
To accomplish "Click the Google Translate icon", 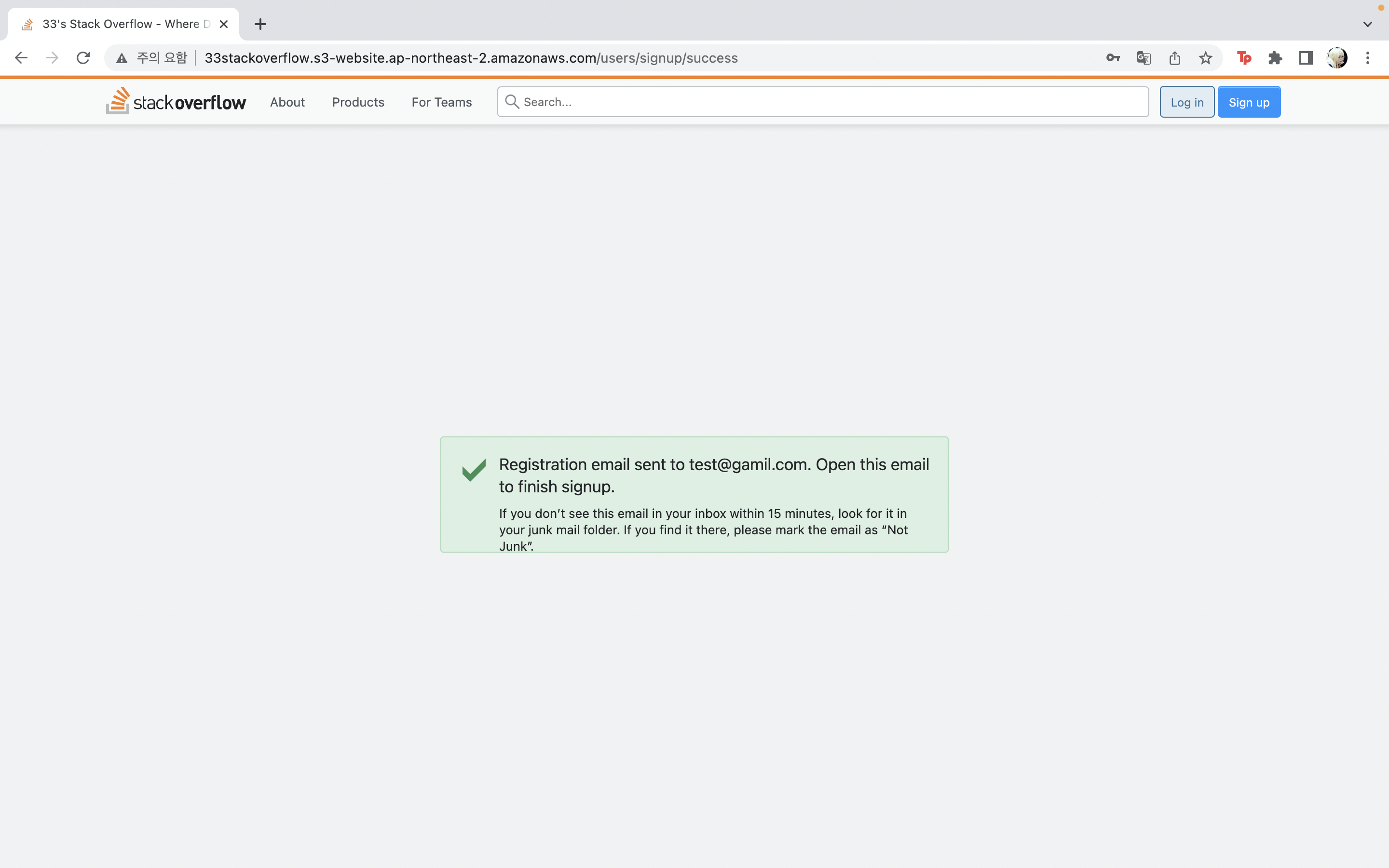I will tap(1144, 58).
